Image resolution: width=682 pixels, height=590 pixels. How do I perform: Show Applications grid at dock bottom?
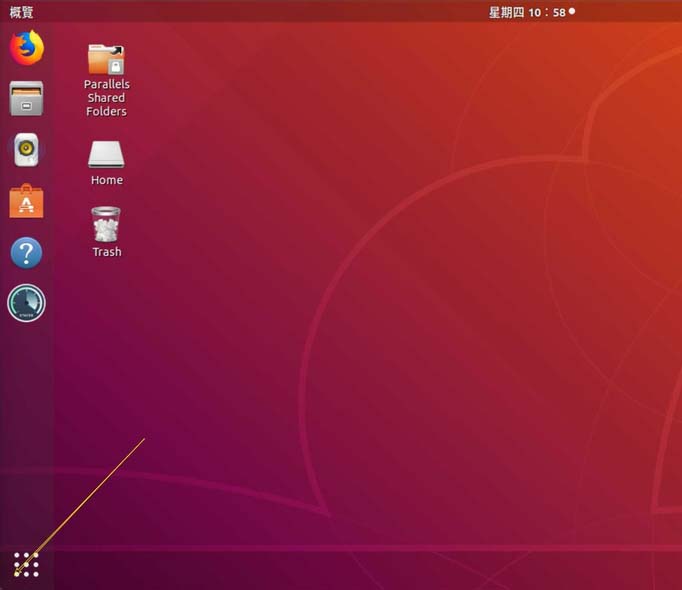[x=27, y=564]
